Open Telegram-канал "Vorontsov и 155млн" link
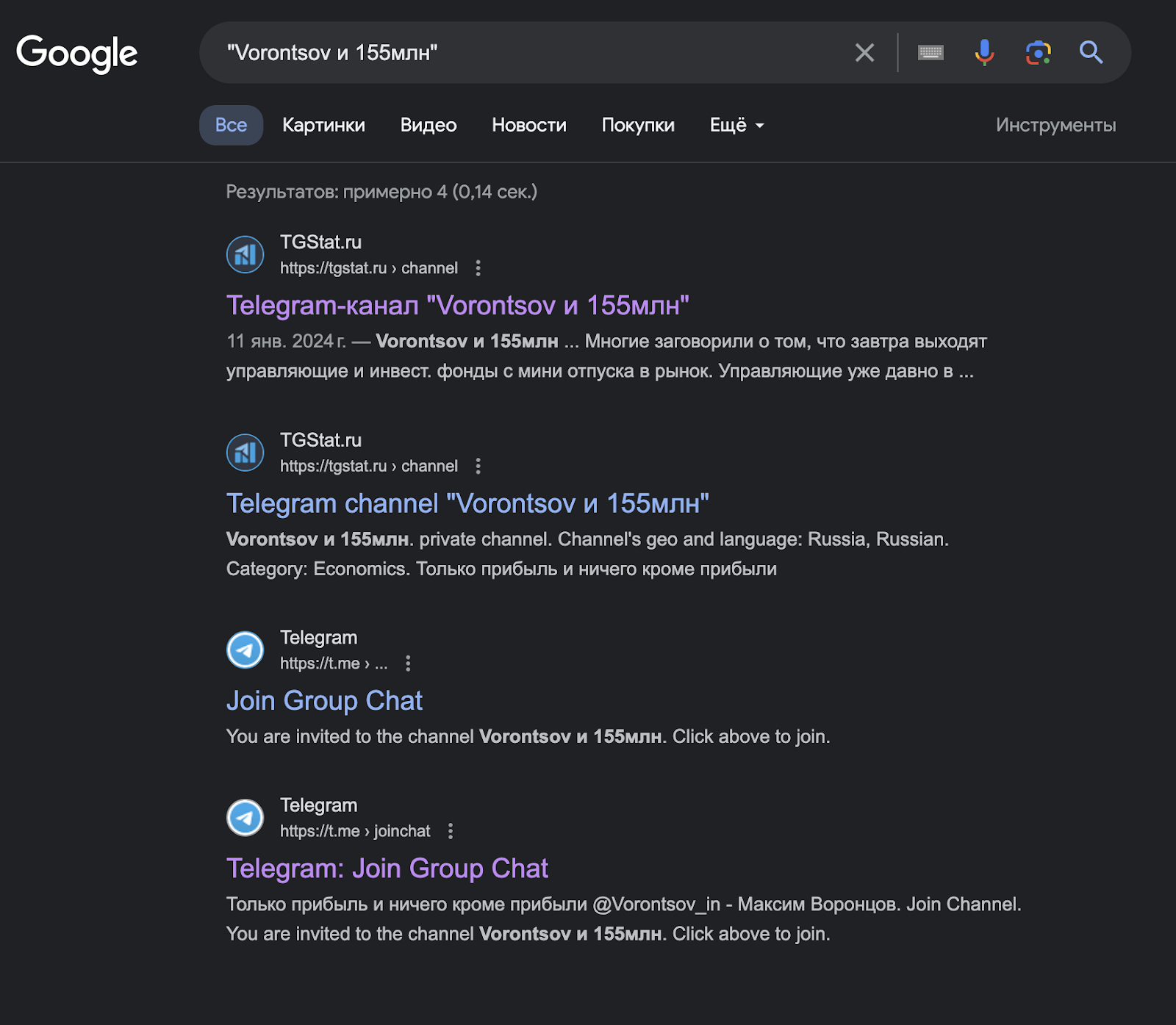This screenshot has height=1025, width=1176. pyautogui.click(x=457, y=305)
